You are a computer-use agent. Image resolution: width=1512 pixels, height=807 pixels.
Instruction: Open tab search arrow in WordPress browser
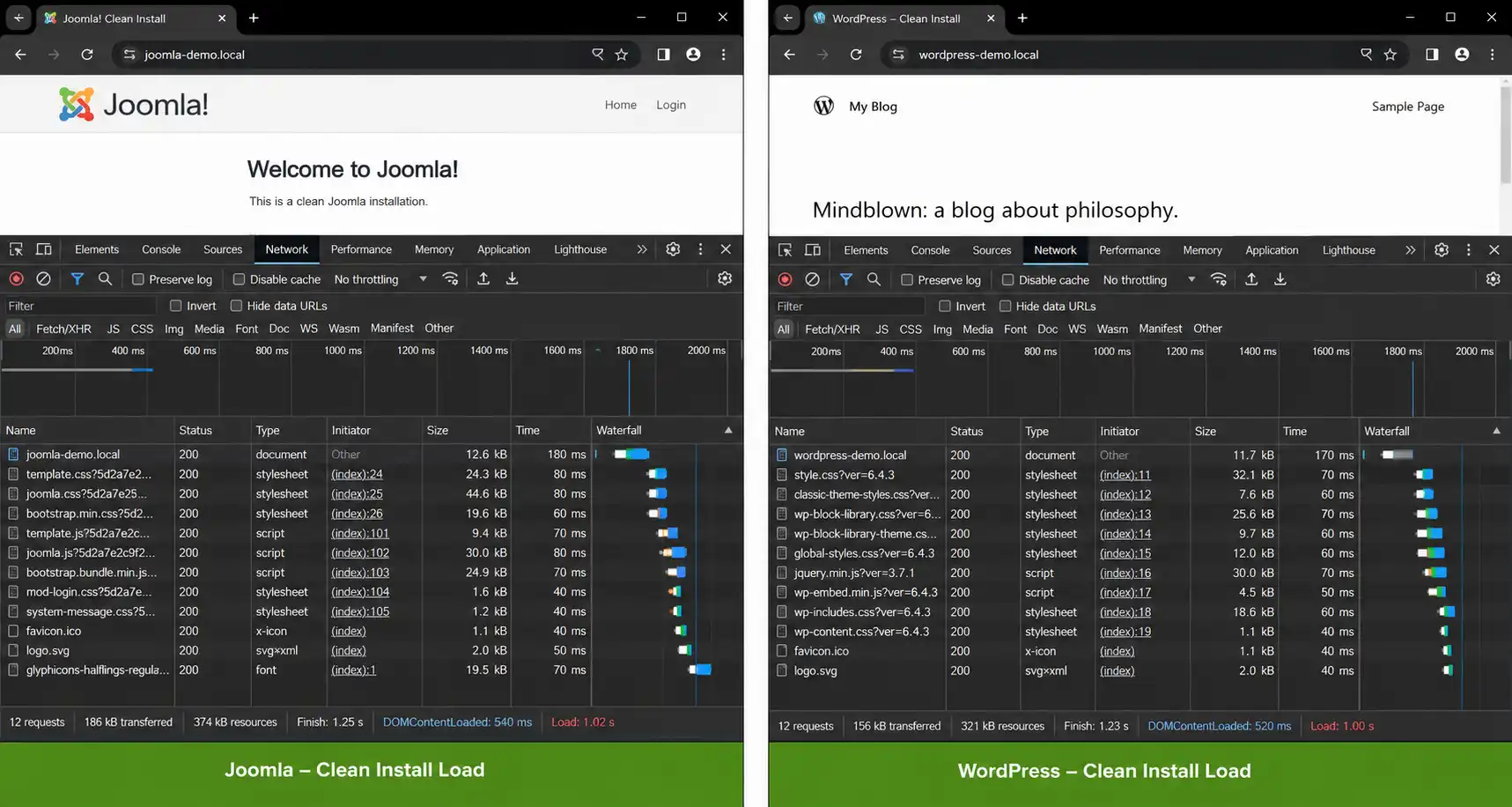coord(787,18)
